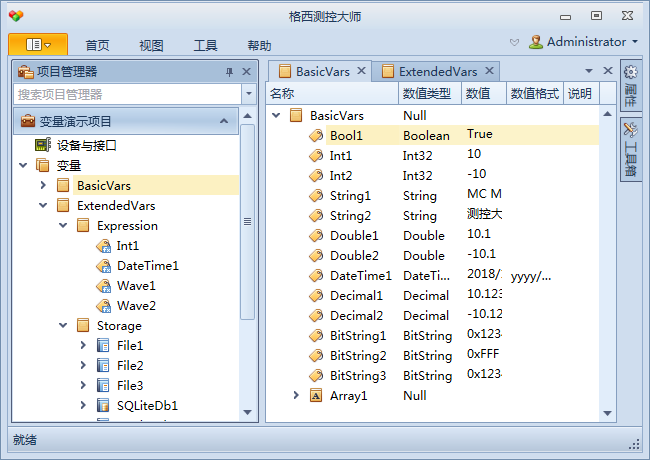Open the orange application menu button

tap(38, 44)
